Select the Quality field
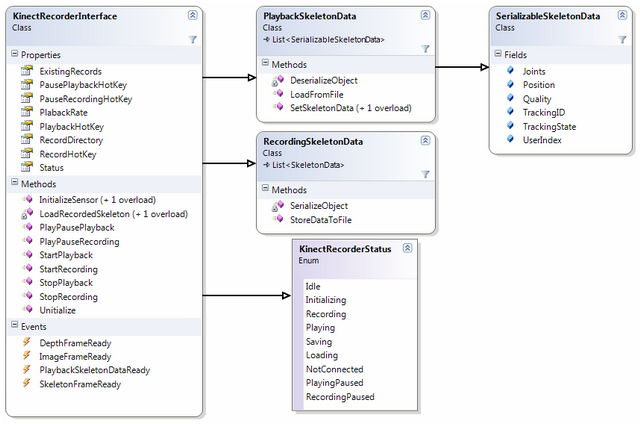Screen dimensions: 640x424 (537, 99)
